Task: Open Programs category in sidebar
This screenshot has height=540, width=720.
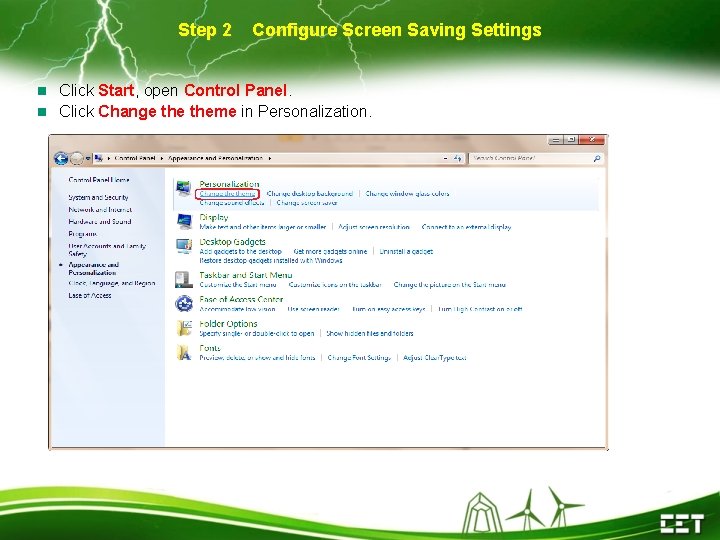Action: 83,234
